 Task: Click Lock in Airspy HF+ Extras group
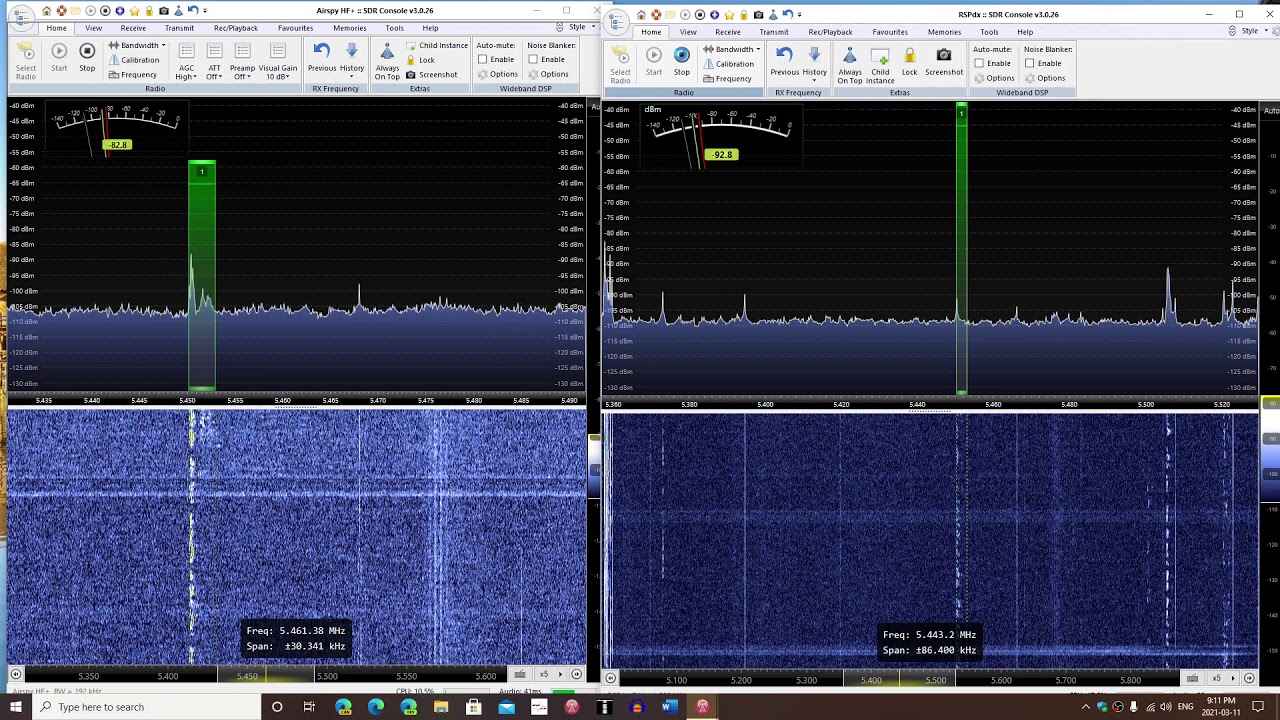coord(421,60)
